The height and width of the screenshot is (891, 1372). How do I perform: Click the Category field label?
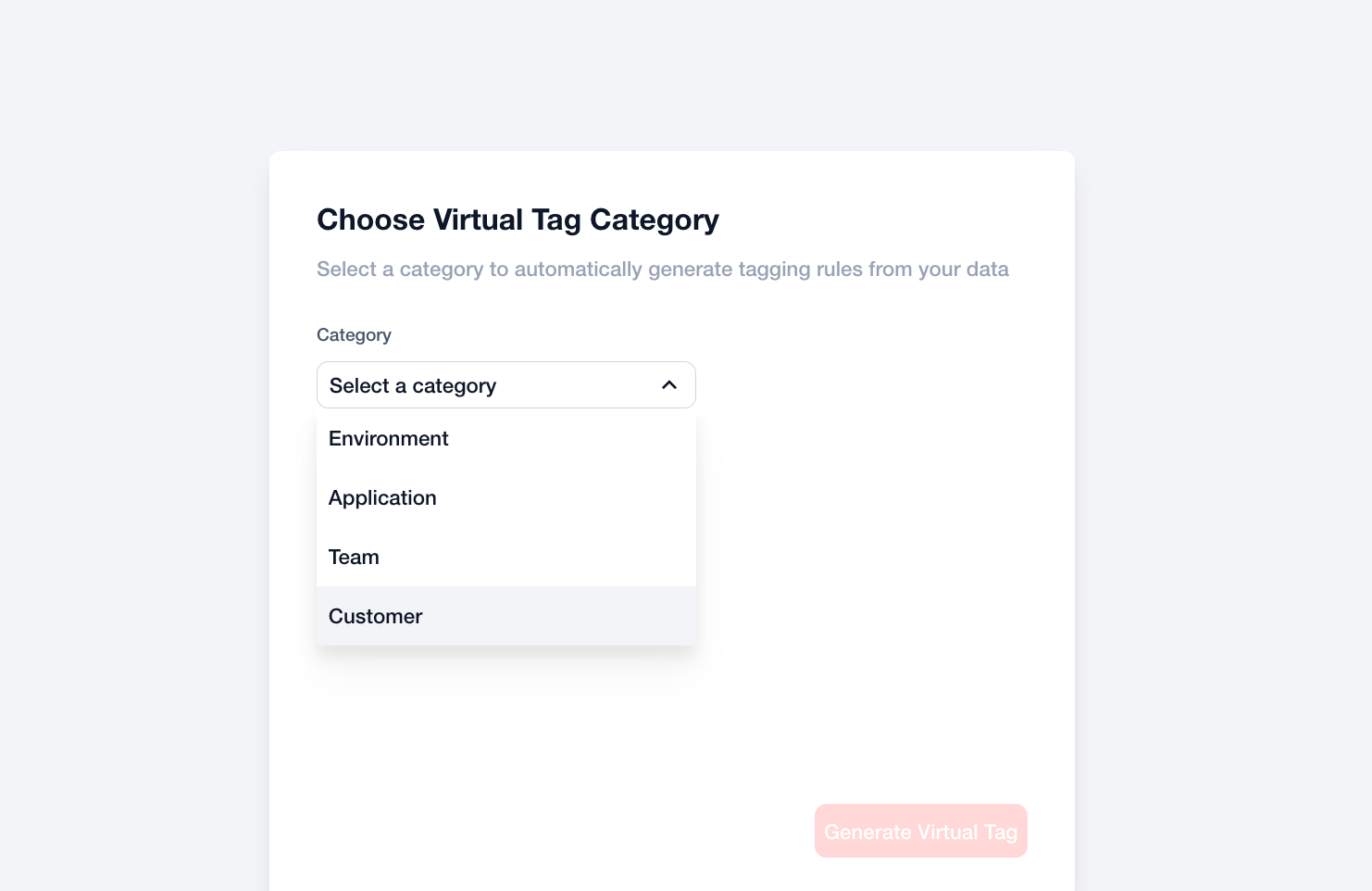354,335
